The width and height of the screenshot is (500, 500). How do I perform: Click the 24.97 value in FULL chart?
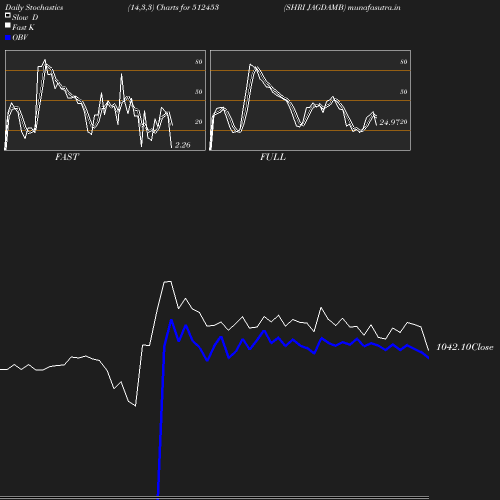click(389, 122)
